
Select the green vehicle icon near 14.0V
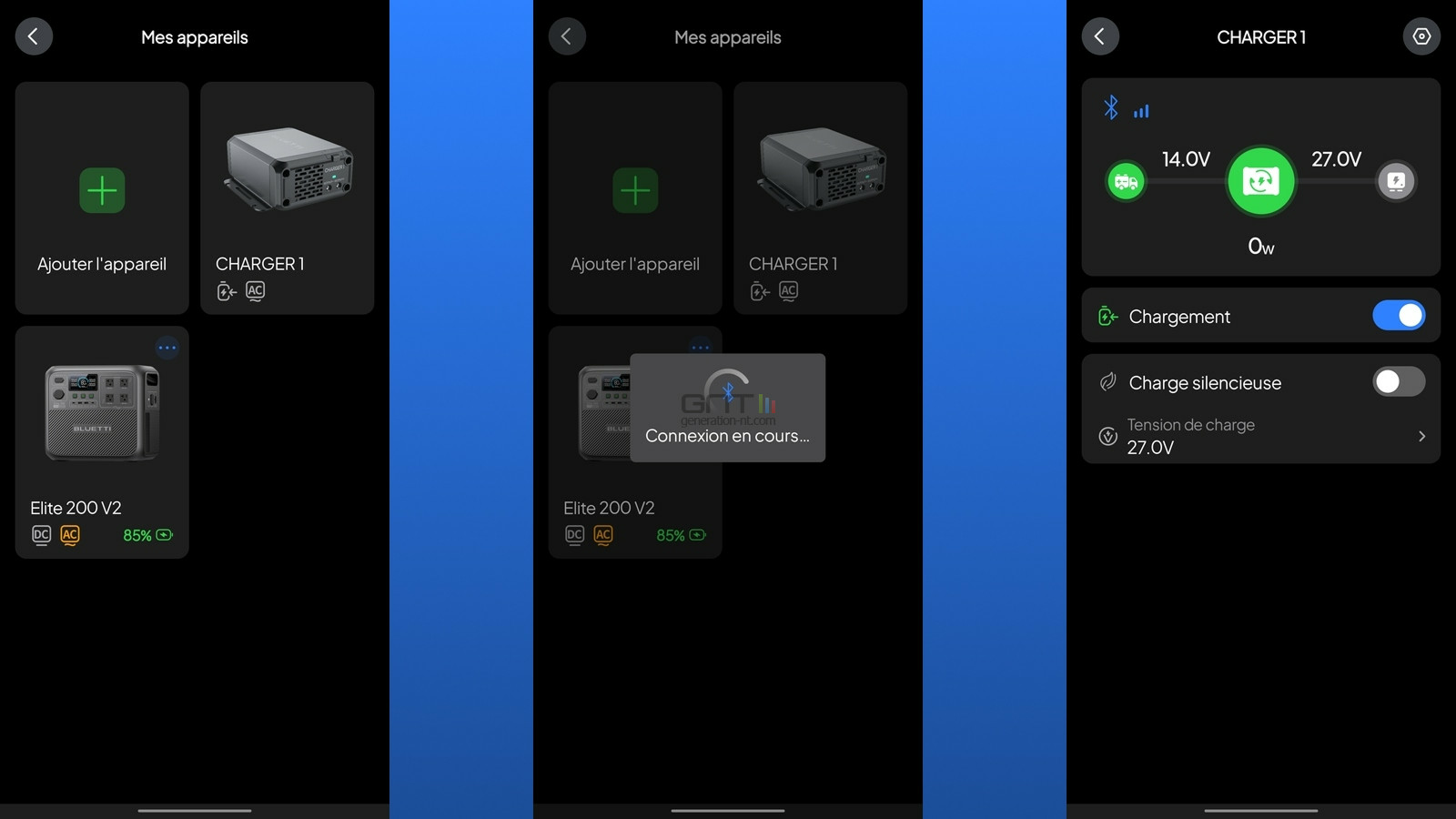(x=1126, y=181)
